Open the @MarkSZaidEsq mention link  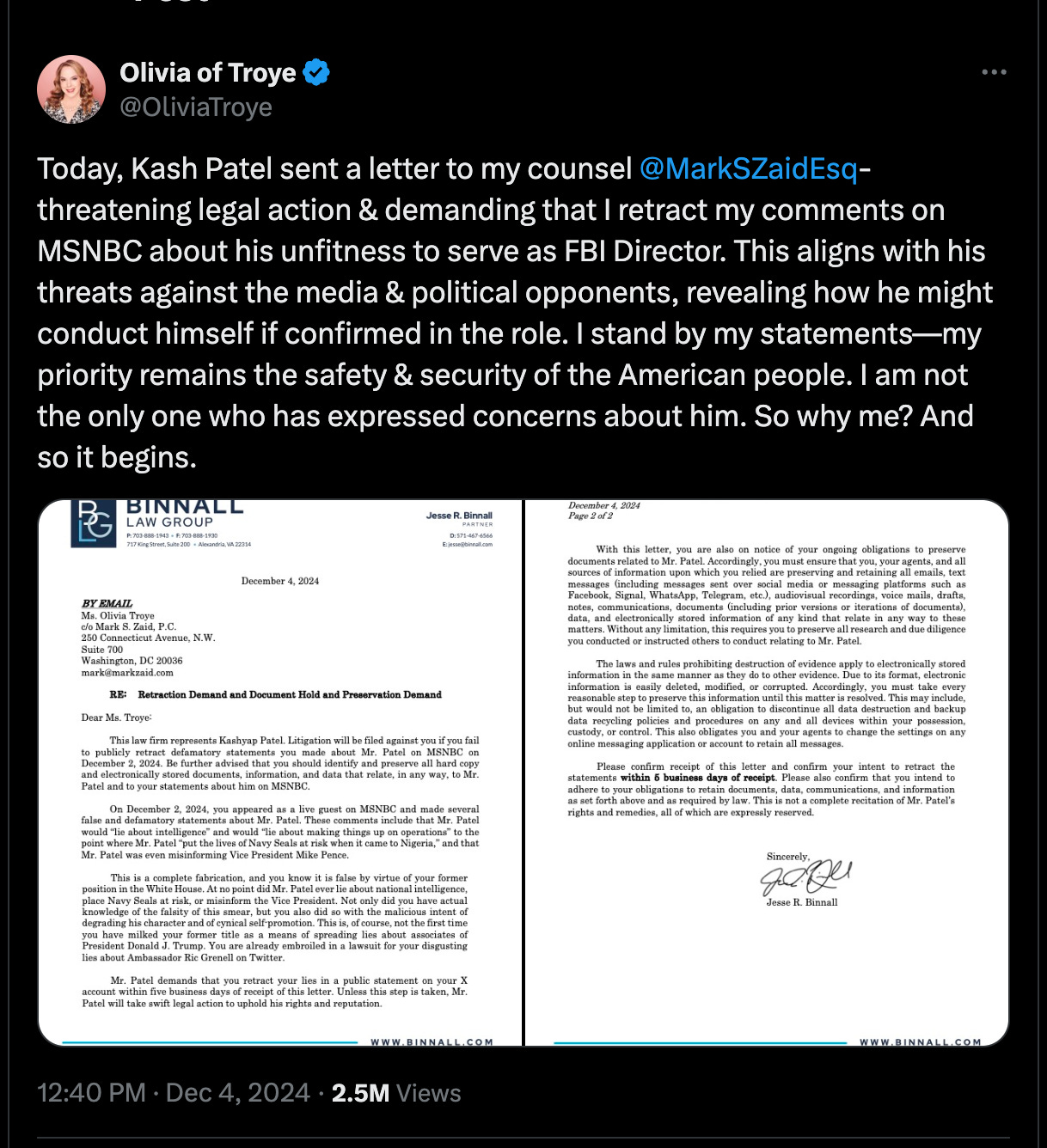point(749,168)
